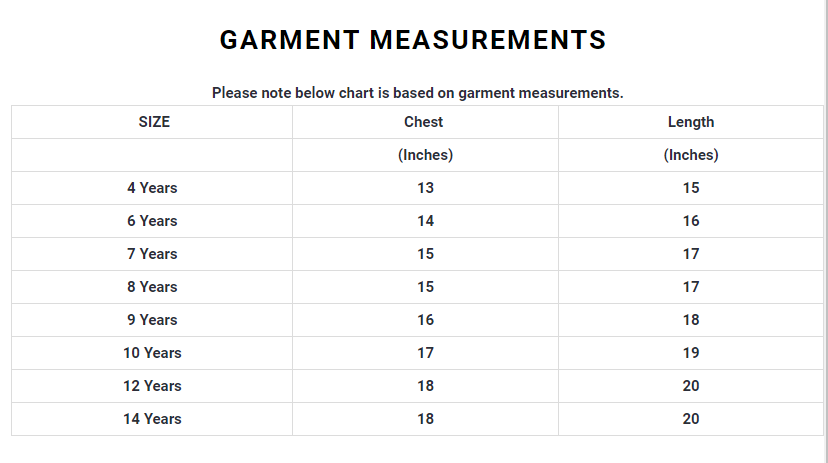The height and width of the screenshot is (463, 828).
Task: Click the 12 Years row label
Action: pyautogui.click(x=152, y=386)
